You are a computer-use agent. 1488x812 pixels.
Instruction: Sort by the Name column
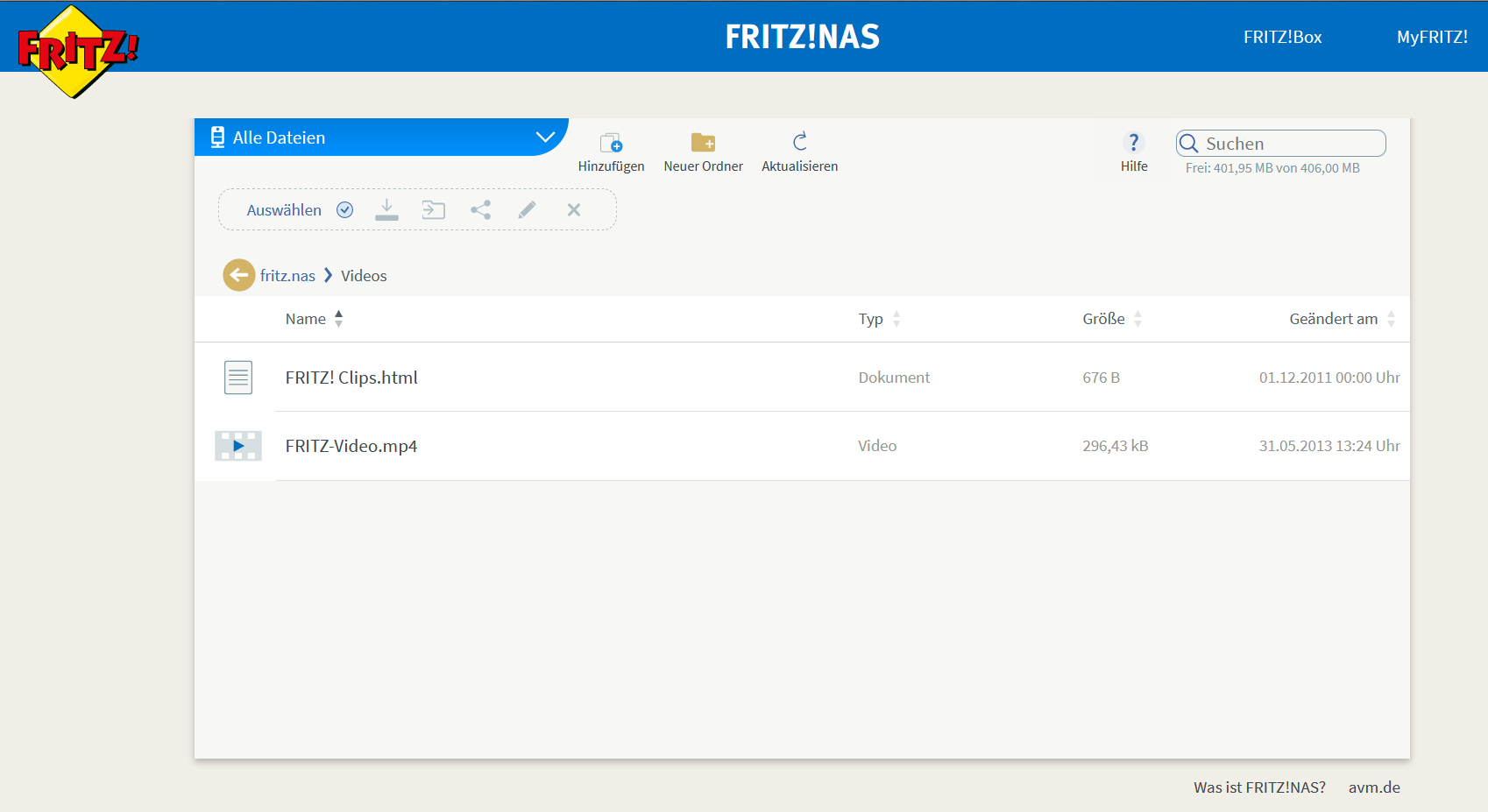314,319
